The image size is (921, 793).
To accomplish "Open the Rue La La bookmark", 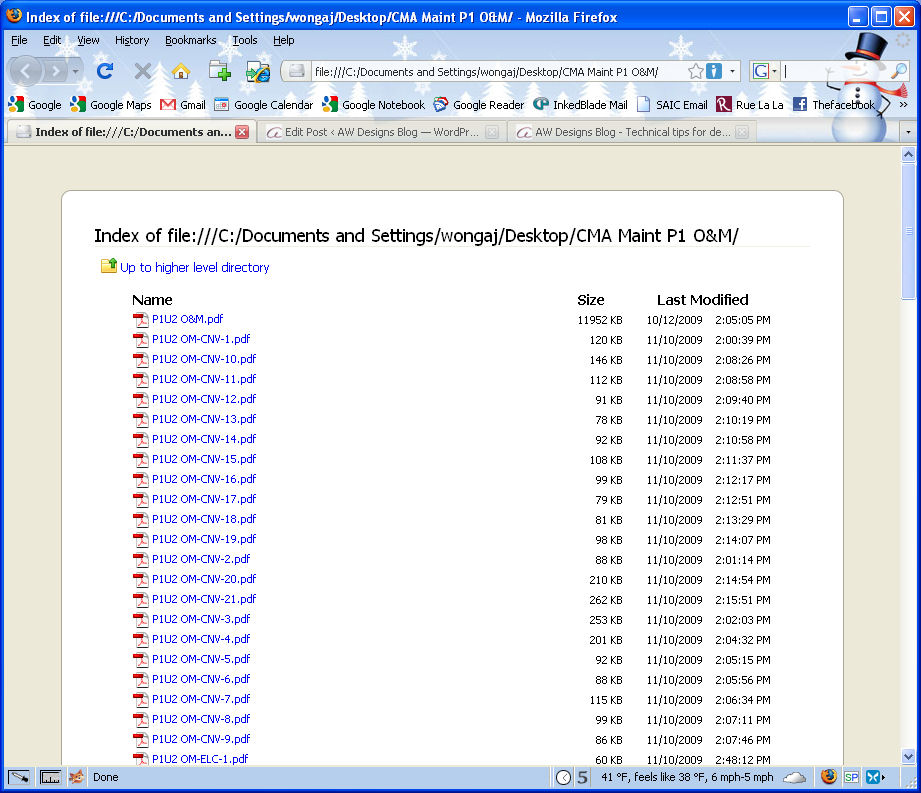I will (750, 105).
